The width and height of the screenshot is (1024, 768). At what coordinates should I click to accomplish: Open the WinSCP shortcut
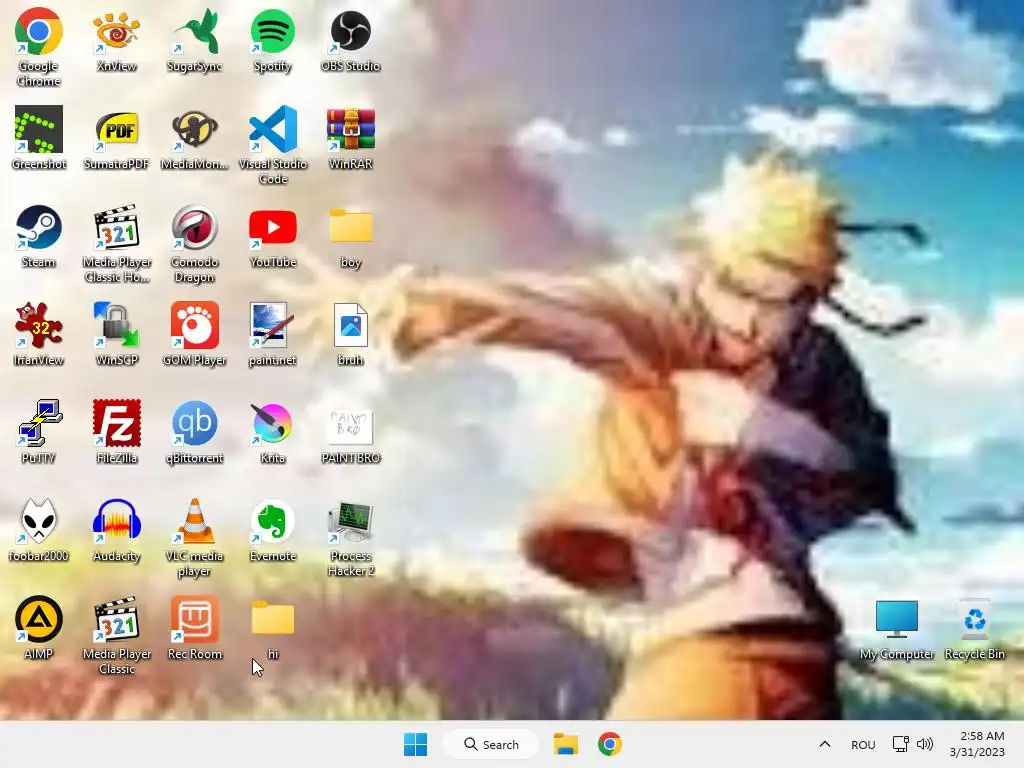[116, 325]
